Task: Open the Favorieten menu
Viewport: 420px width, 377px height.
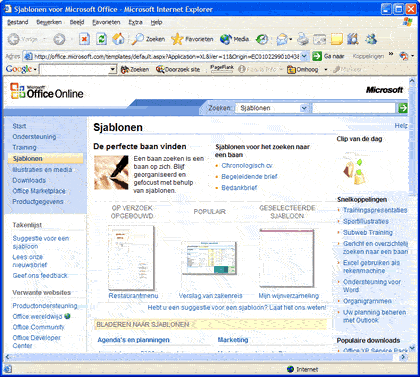Action: pos(106,22)
